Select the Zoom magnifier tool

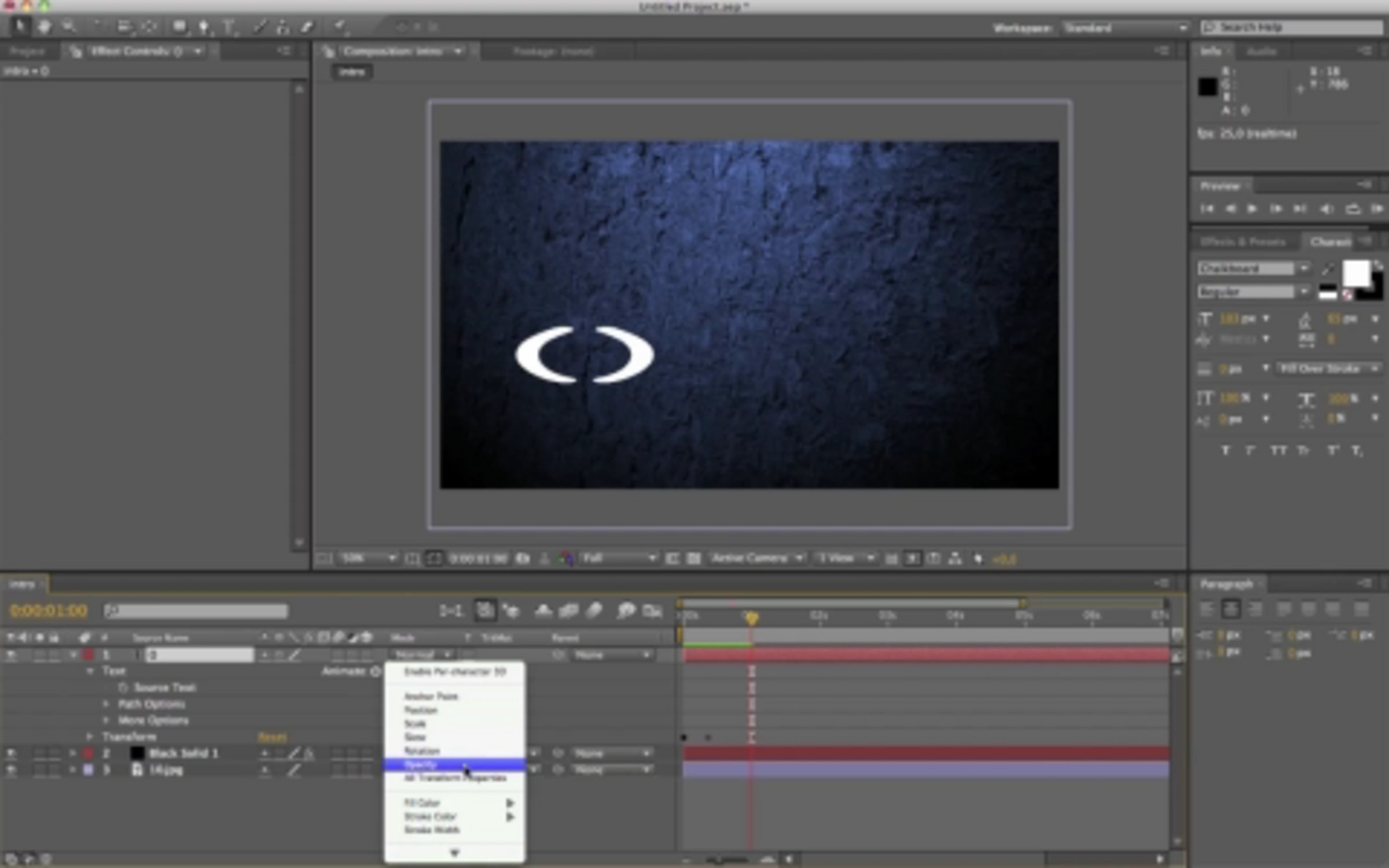pos(69,26)
